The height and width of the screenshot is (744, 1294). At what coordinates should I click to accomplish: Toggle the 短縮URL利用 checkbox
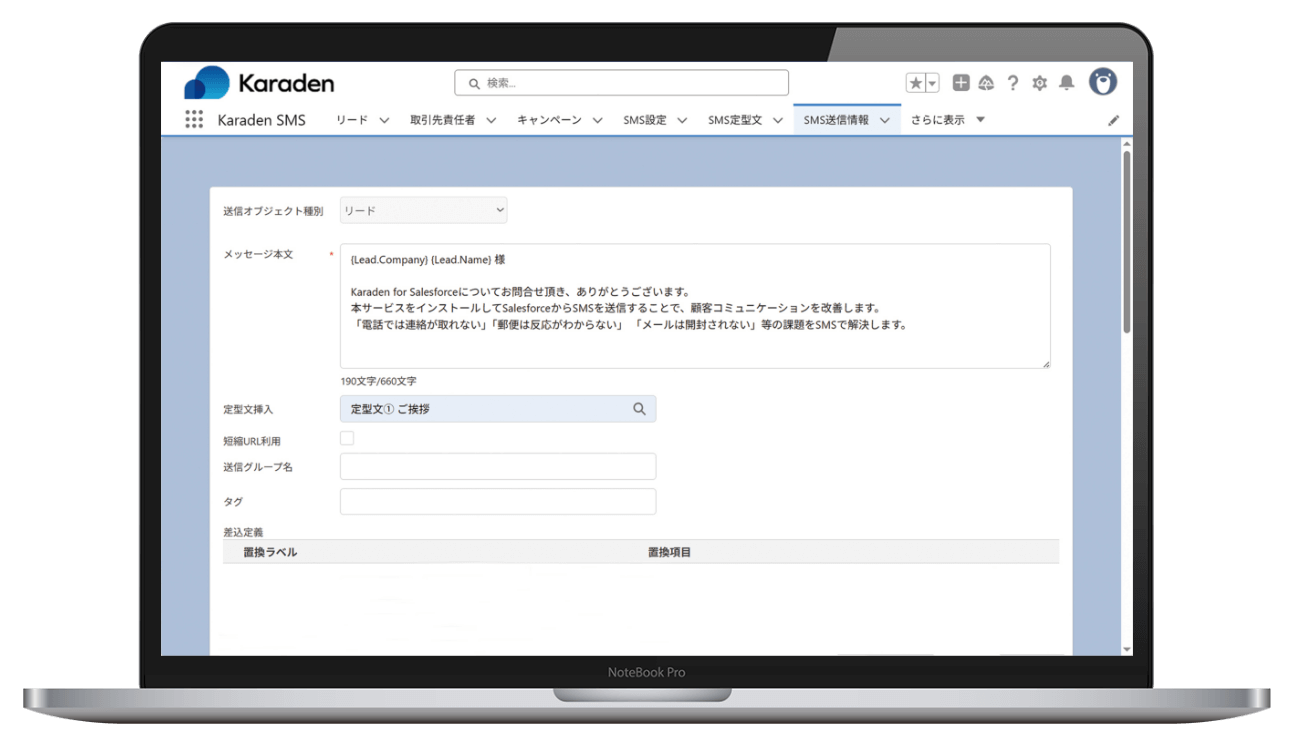point(347,438)
